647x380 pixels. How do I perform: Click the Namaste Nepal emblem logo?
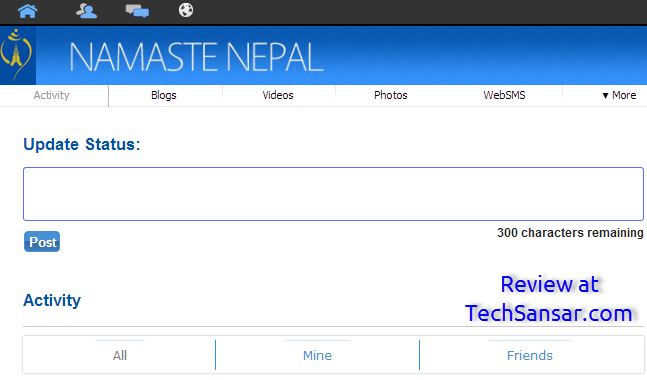(17, 55)
